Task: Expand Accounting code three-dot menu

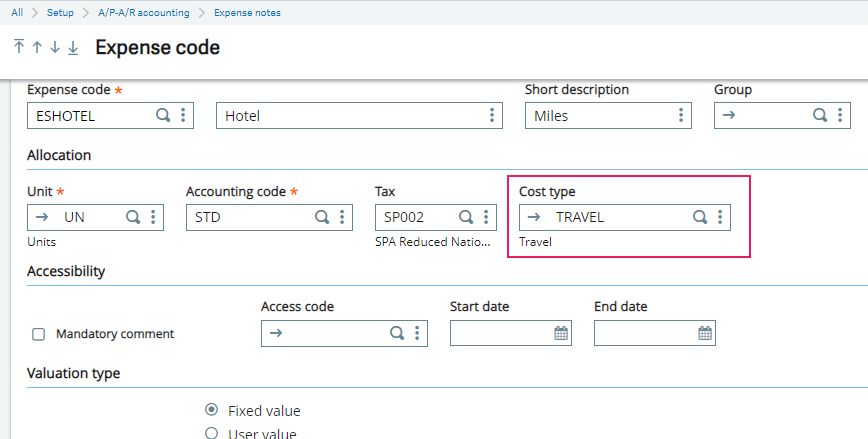Action: (x=342, y=217)
